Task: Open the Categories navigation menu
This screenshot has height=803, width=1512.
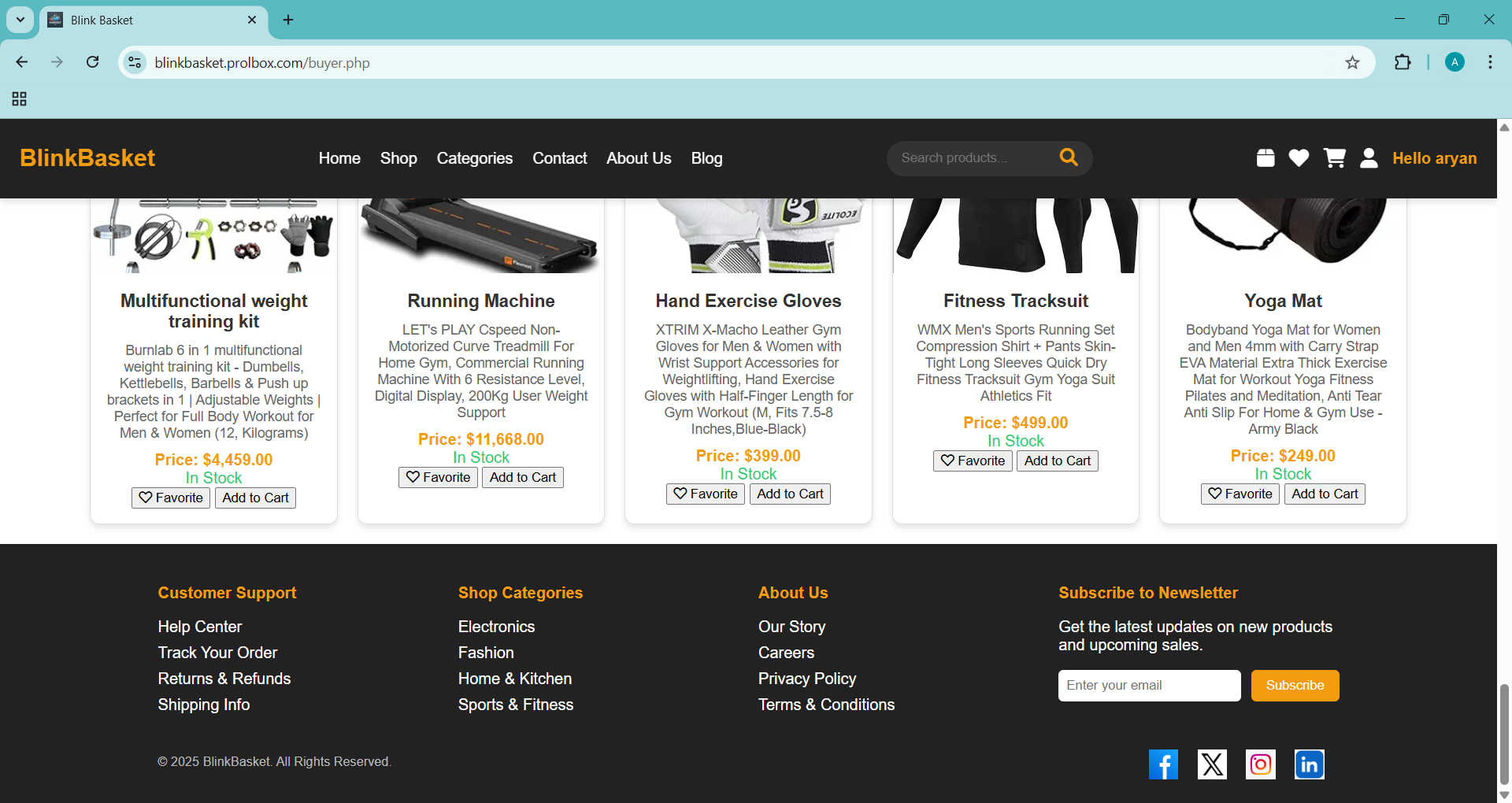Action: (474, 158)
